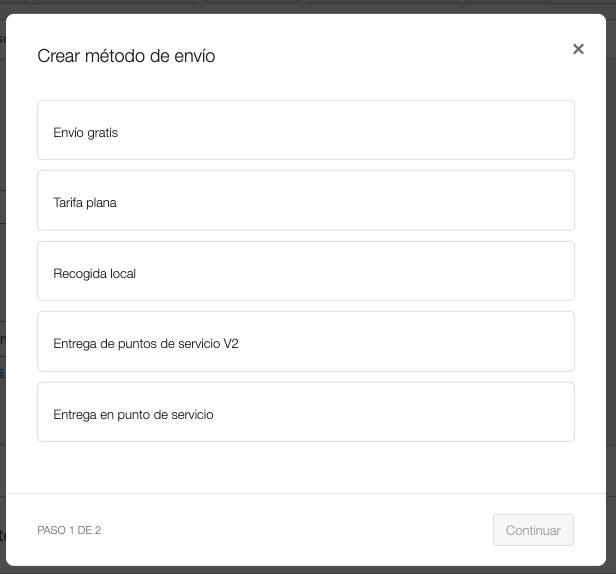Viewport: 616px width, 574px height.
Task: Click the Tarifa plana label text
Action: [85, 203]
